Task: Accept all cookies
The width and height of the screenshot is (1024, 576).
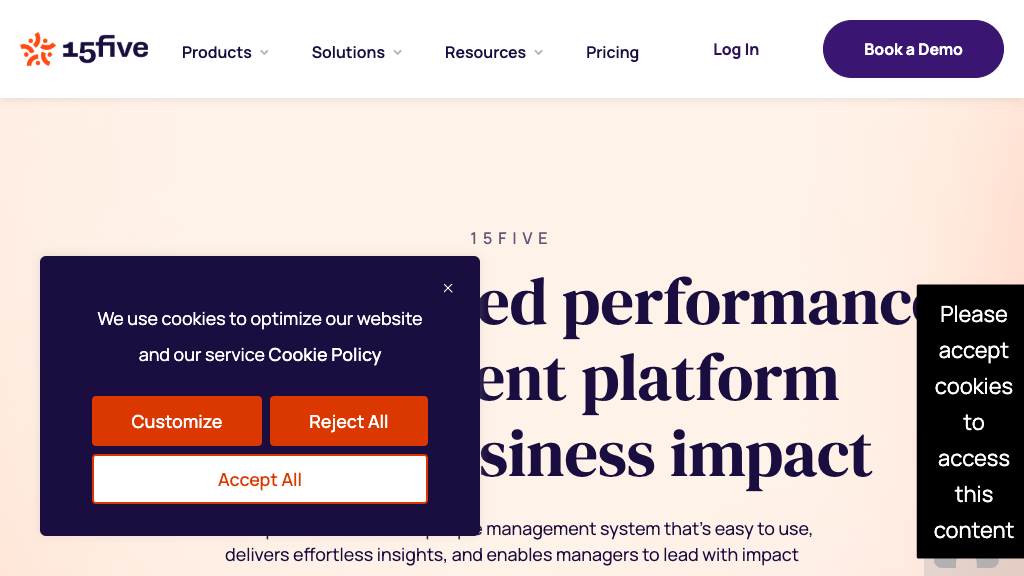Action: tap(260, 480)
